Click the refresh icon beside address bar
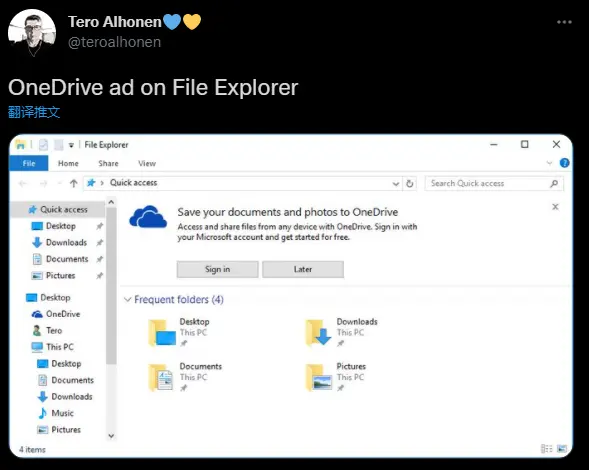 (x=410, y=183)
